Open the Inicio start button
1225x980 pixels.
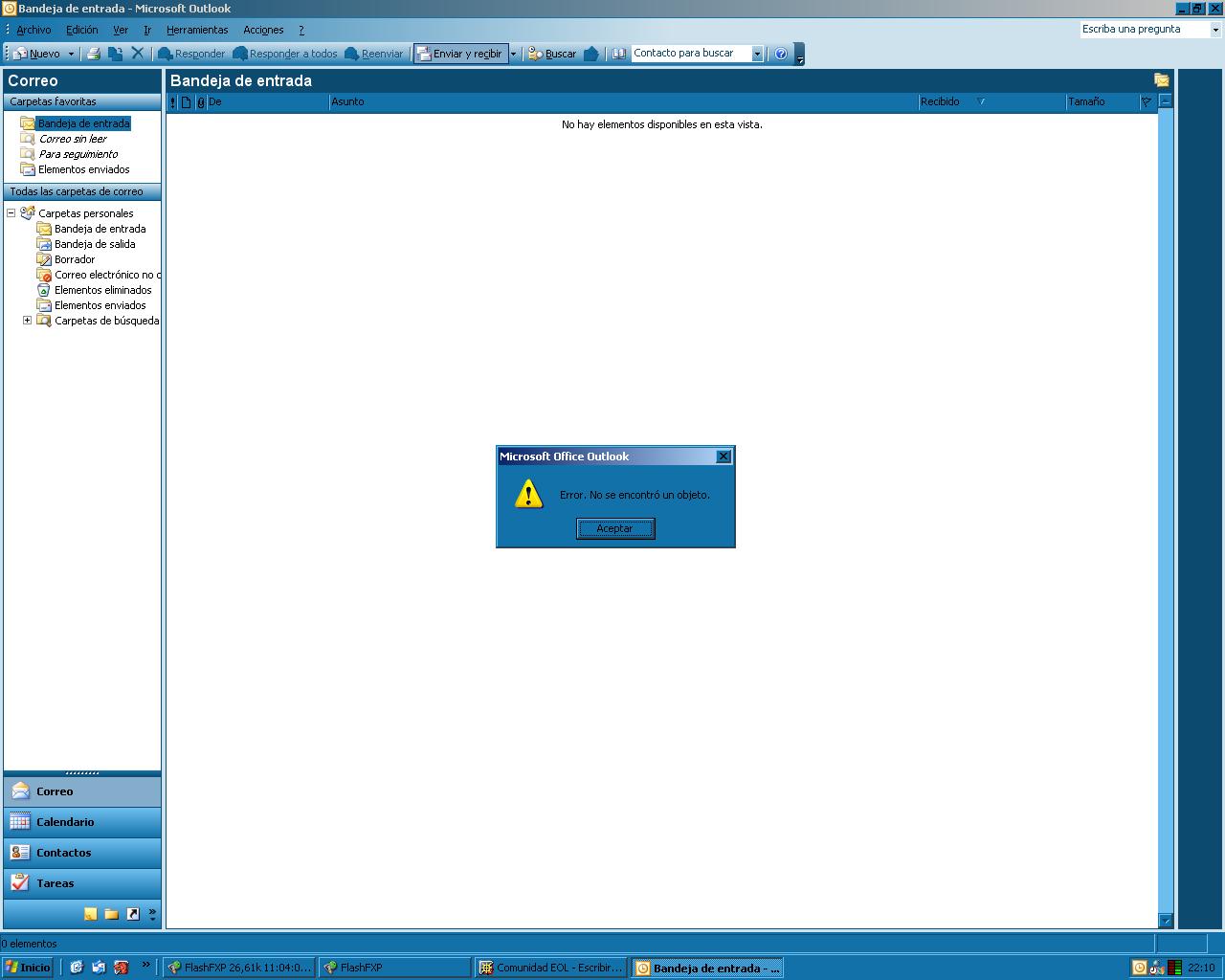[x=27, y=968]
